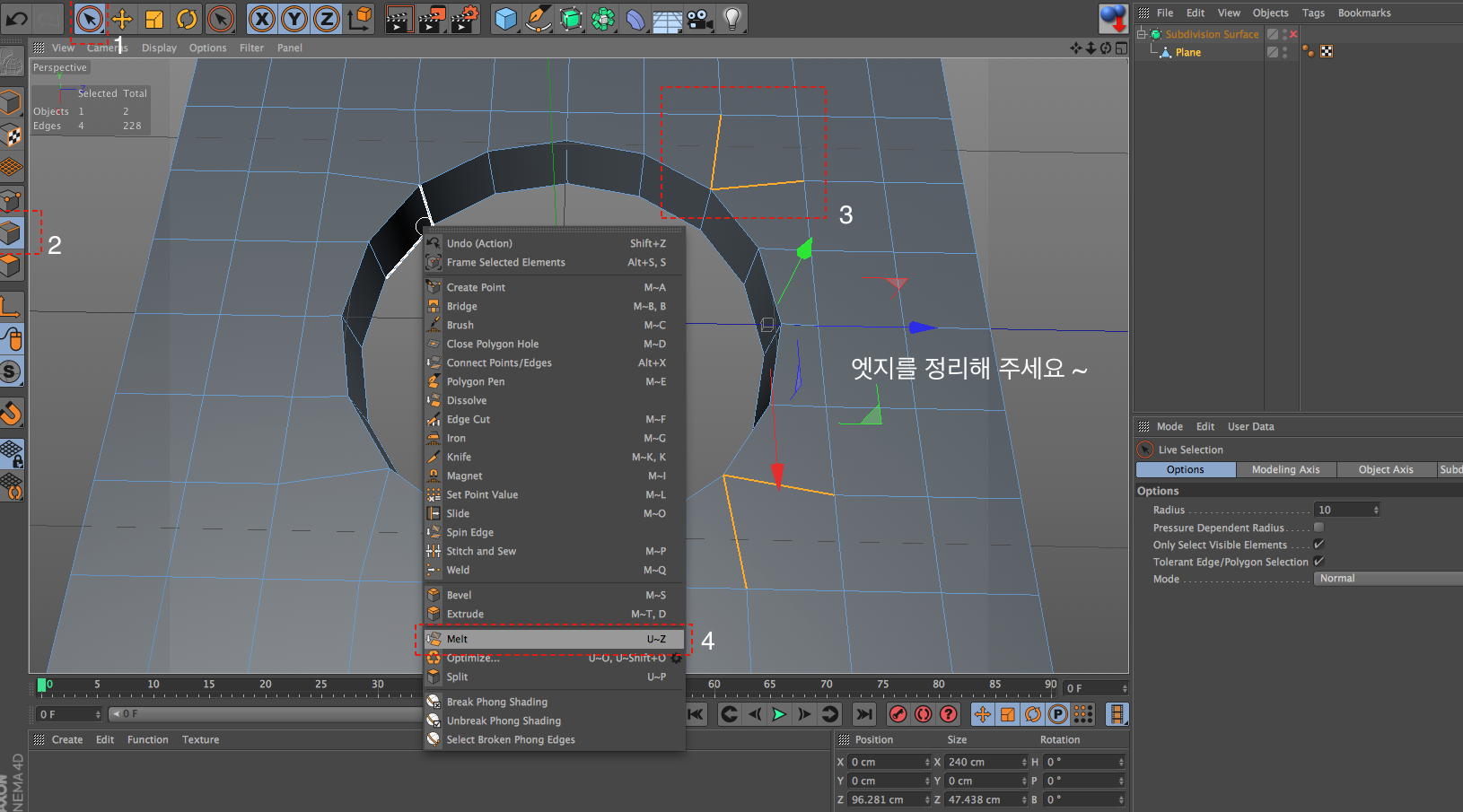Open the spline Pen tool
1463x812 pixels.
tap(539, 18)
